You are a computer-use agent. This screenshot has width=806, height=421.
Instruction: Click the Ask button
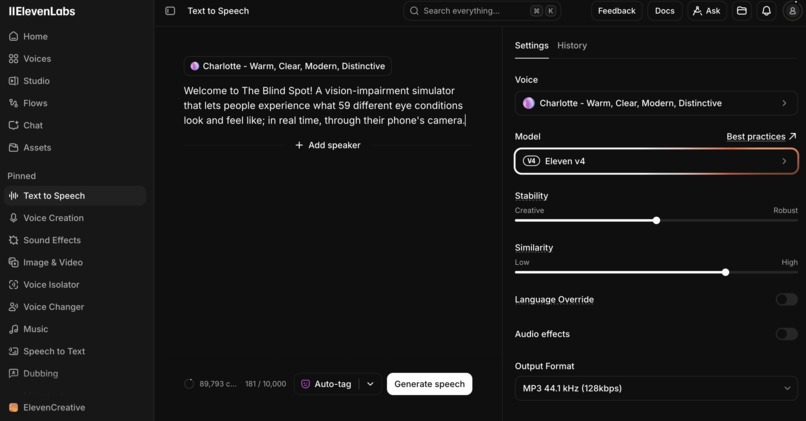click(x=707, y=11)
